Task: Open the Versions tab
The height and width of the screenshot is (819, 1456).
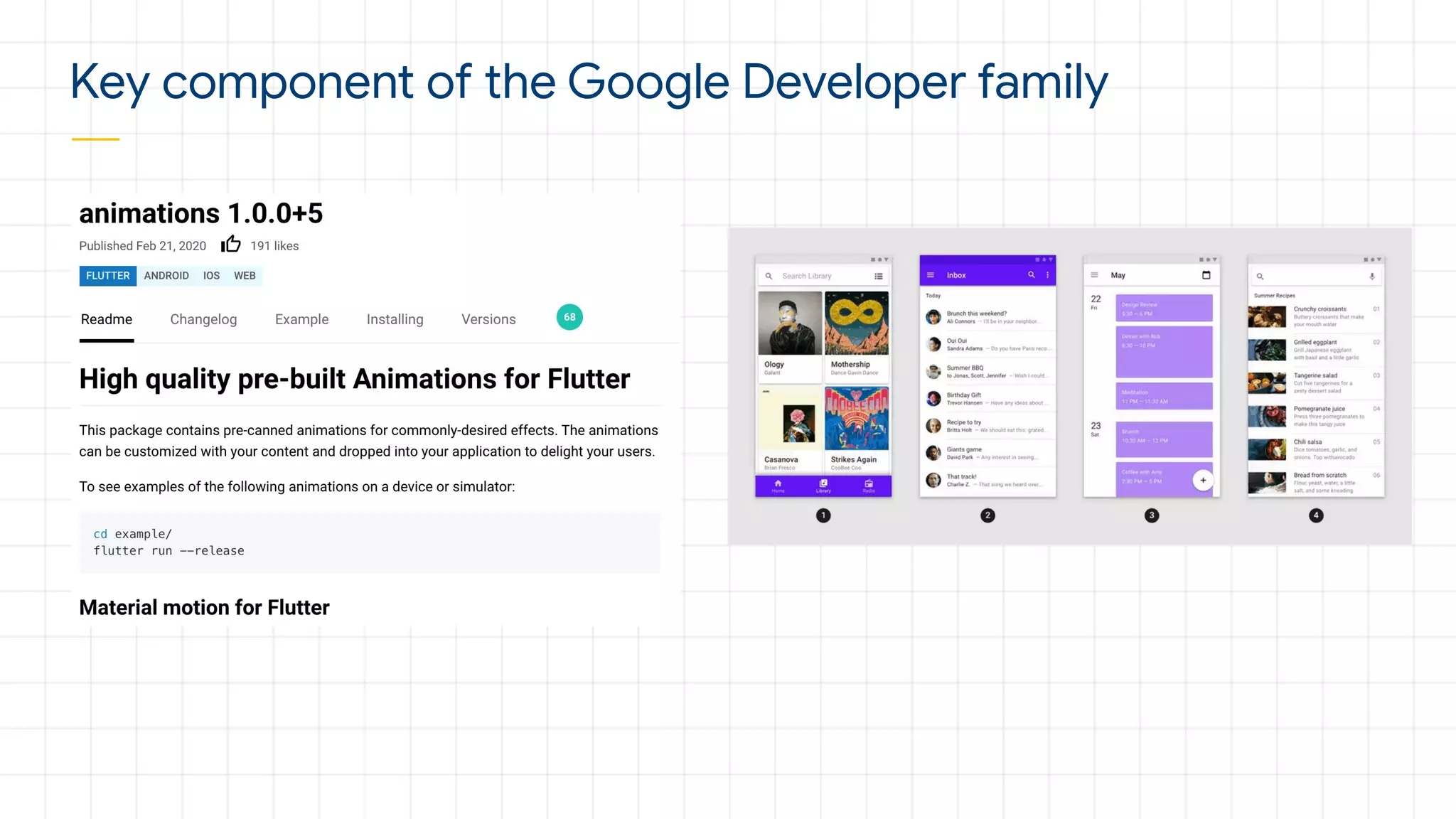Action: [488, 319]
